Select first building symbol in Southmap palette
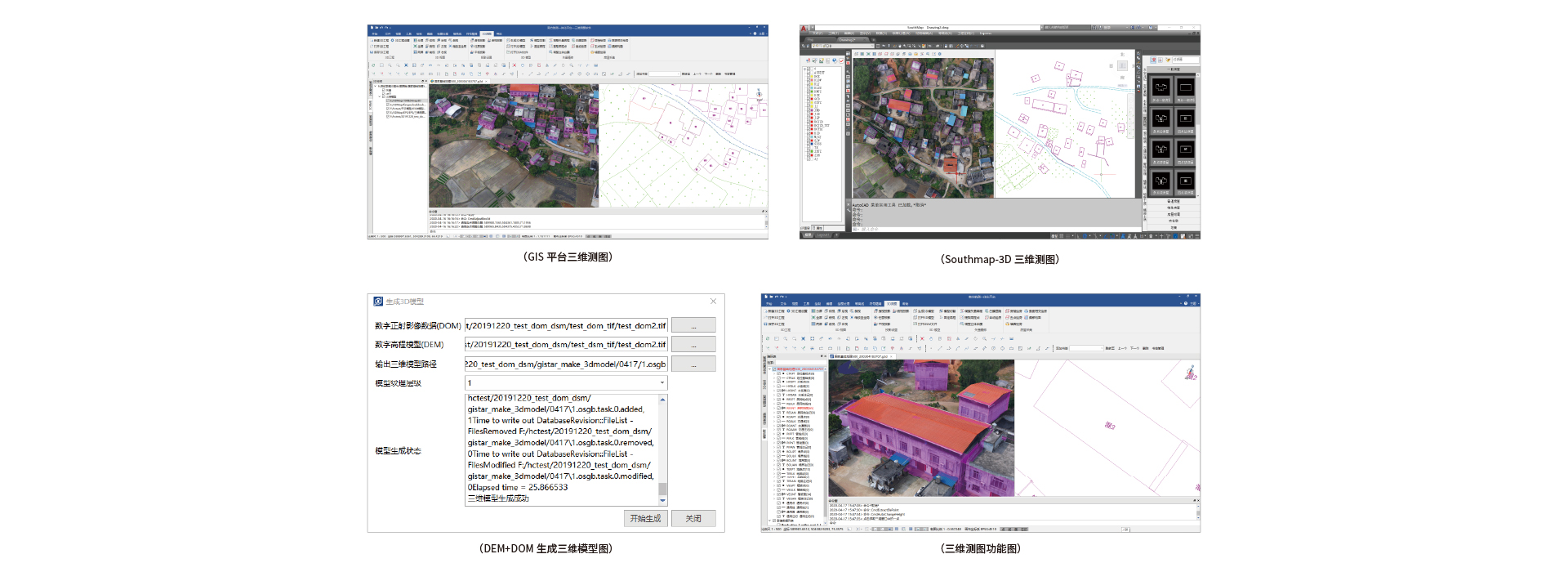The image size is (1568, 572). coord(1160,88)
